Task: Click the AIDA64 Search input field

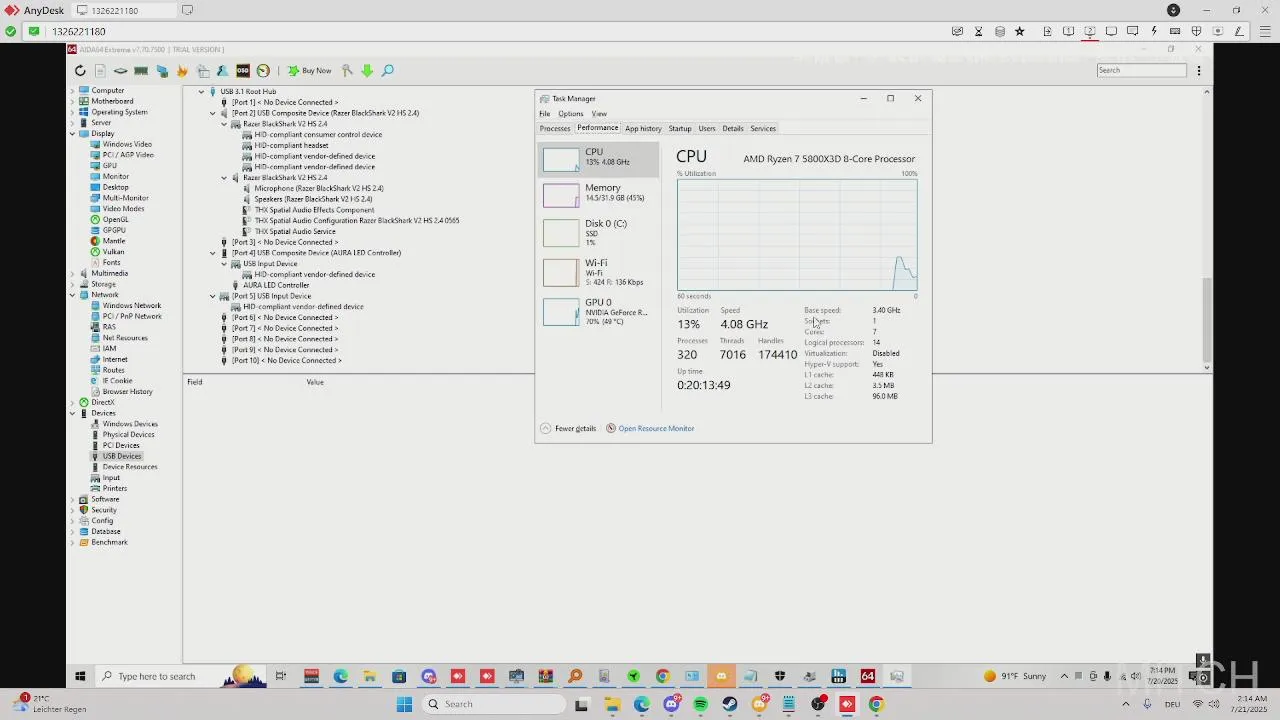Action: coord(1141,70)
